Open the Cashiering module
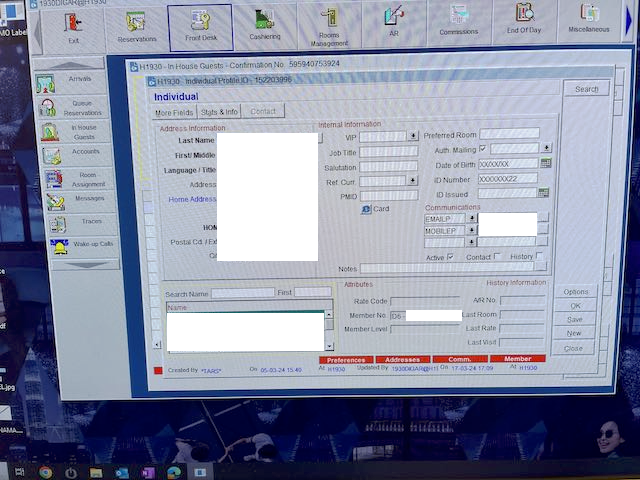This screenshot has height=480, width=640. [x=264, y=25]
